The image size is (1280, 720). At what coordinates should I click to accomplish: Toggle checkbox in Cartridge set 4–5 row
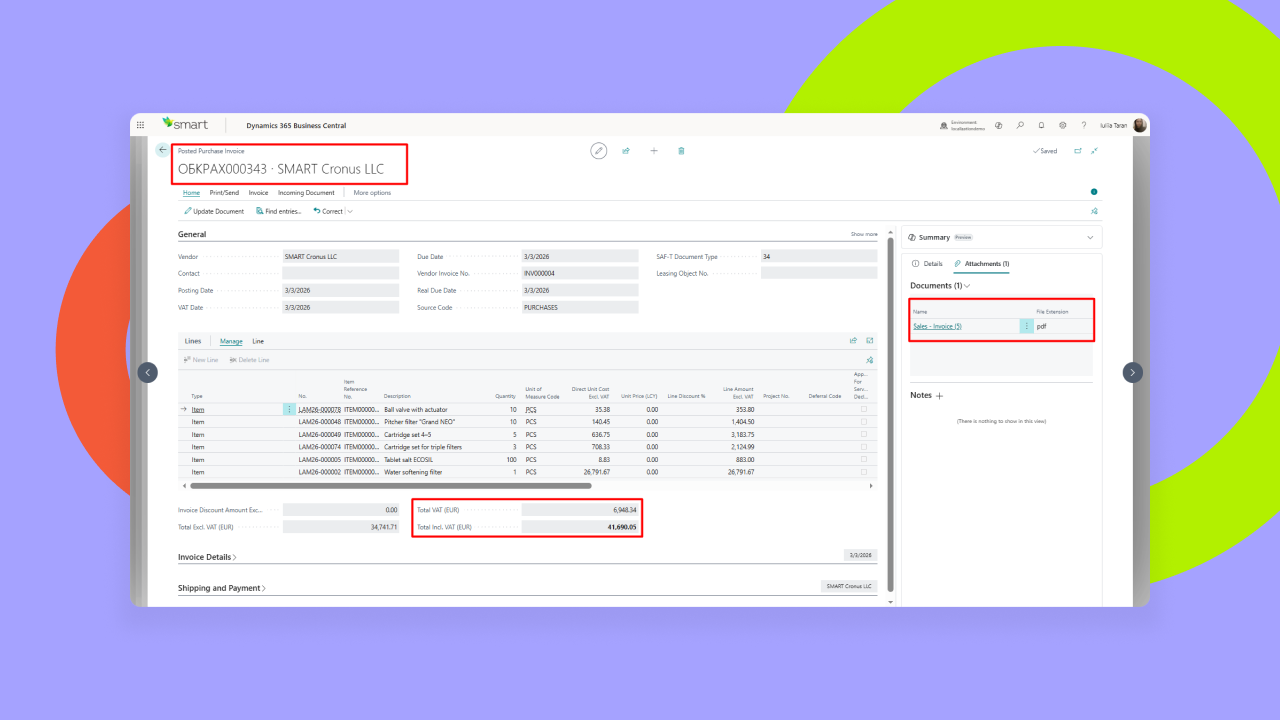(864, 434)
